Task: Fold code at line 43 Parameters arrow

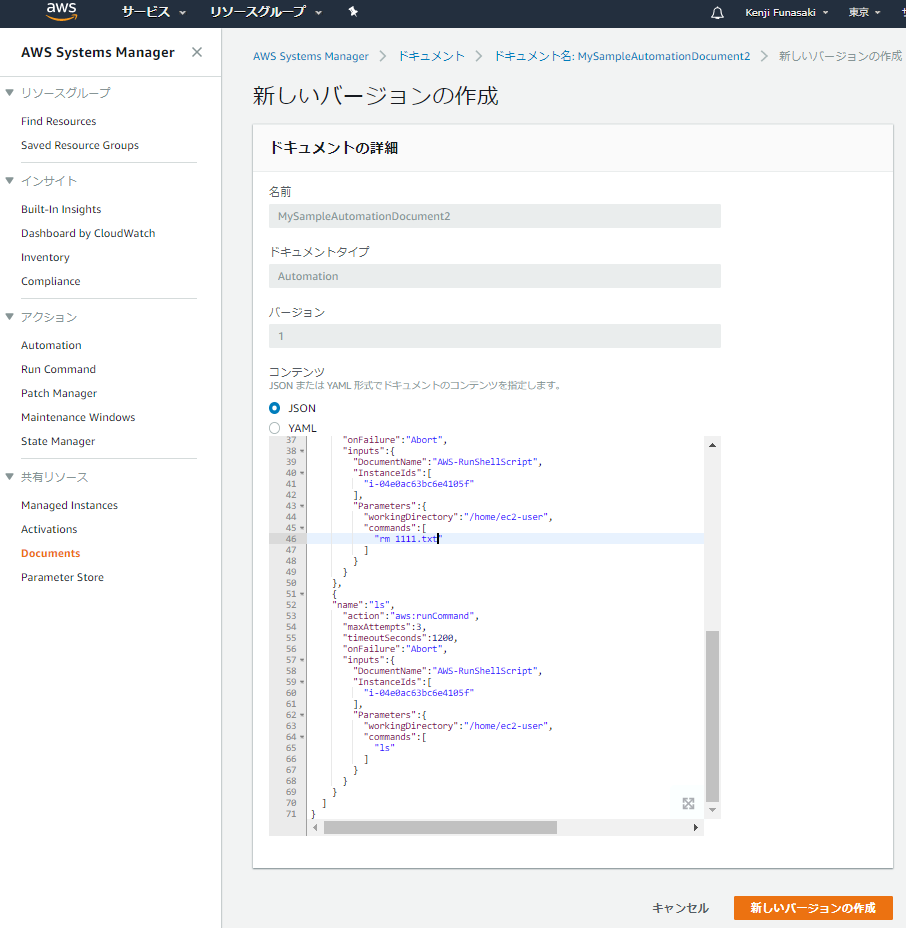Action: pyautogui.click(x=302, y=506)
